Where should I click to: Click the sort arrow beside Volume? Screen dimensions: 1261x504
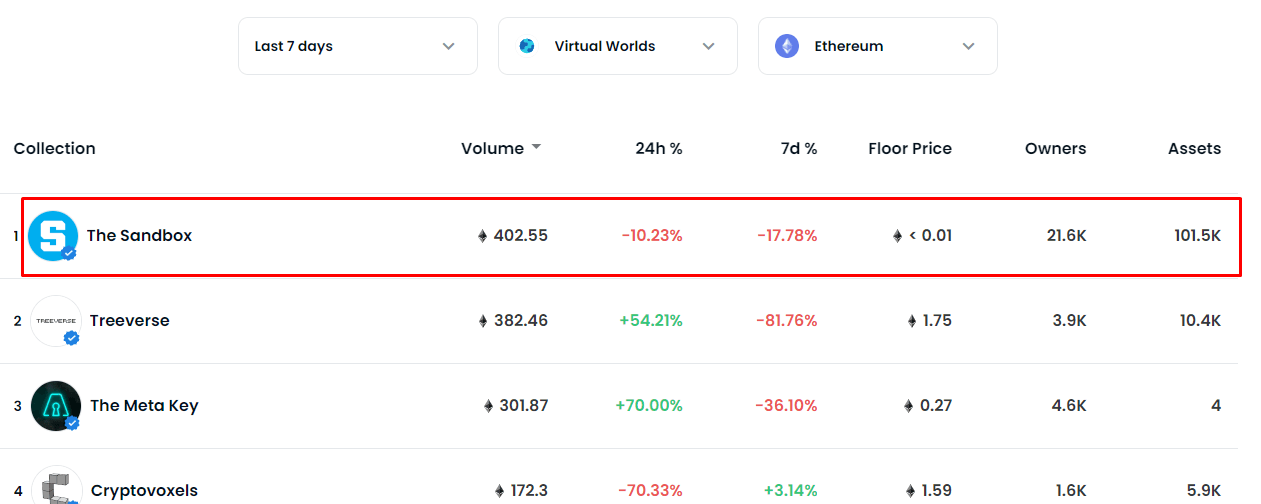(536, 147)
